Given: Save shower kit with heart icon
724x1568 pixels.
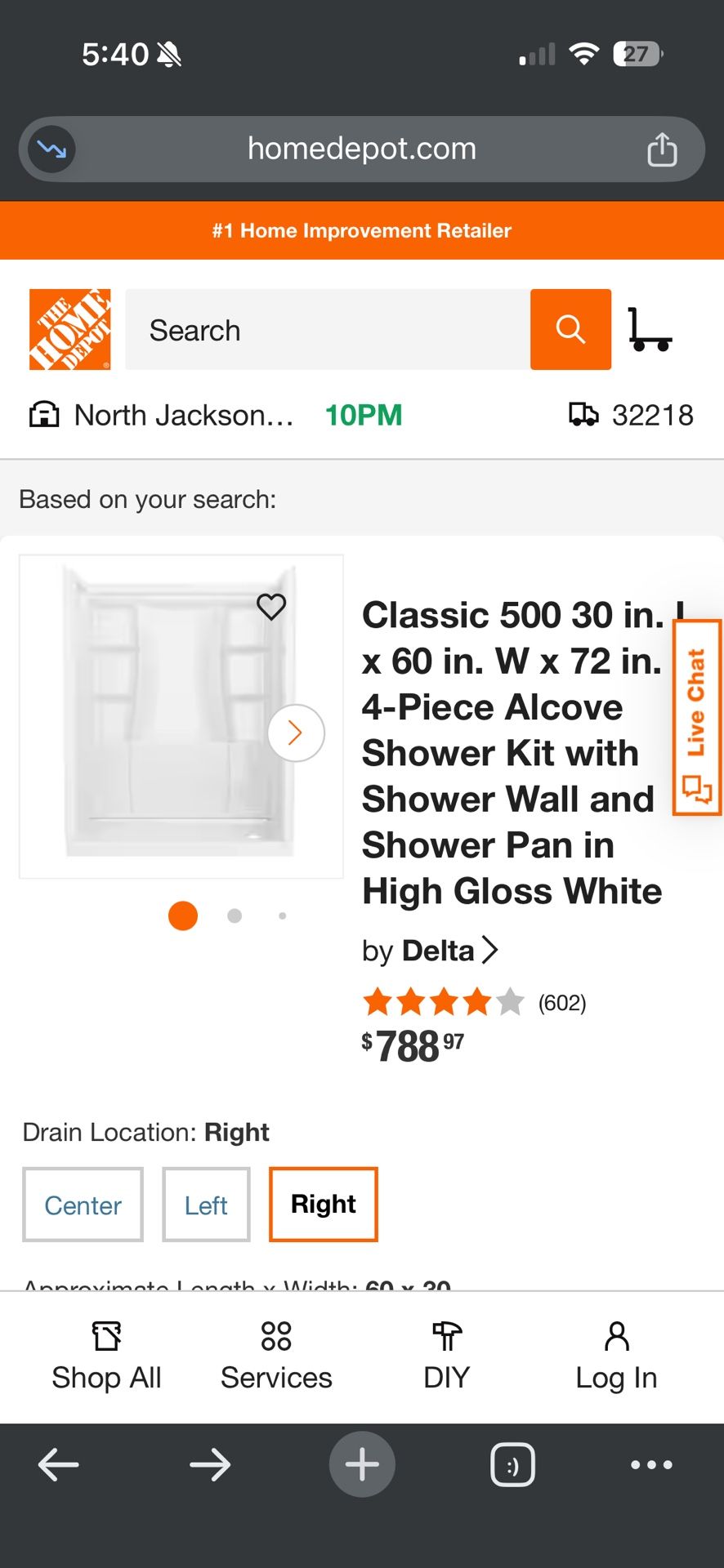Looking at the screenshot, I should click(271, 606).
